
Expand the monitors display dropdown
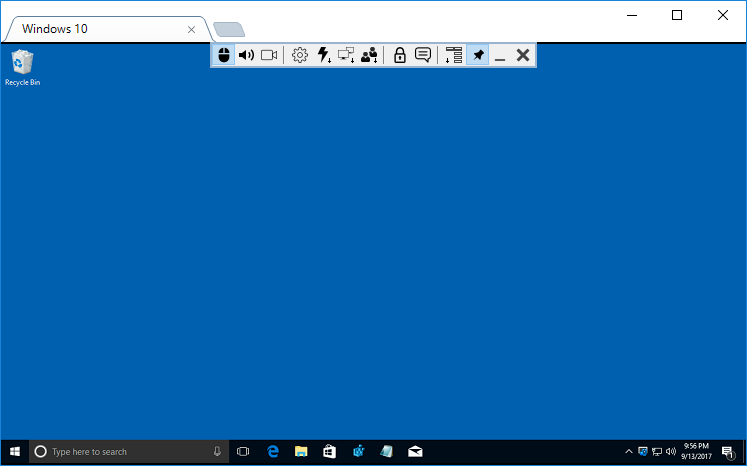coord(346,56)
